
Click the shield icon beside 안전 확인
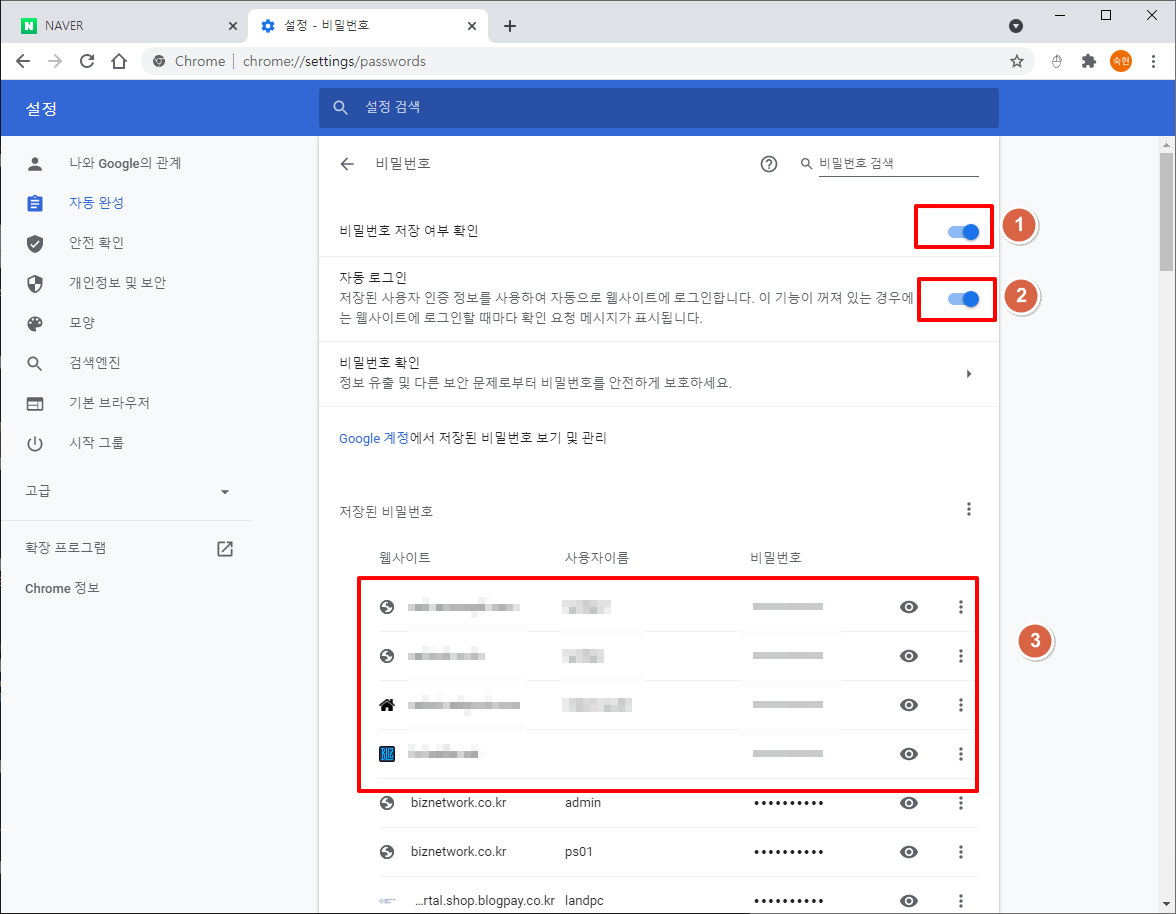[35, 244]
